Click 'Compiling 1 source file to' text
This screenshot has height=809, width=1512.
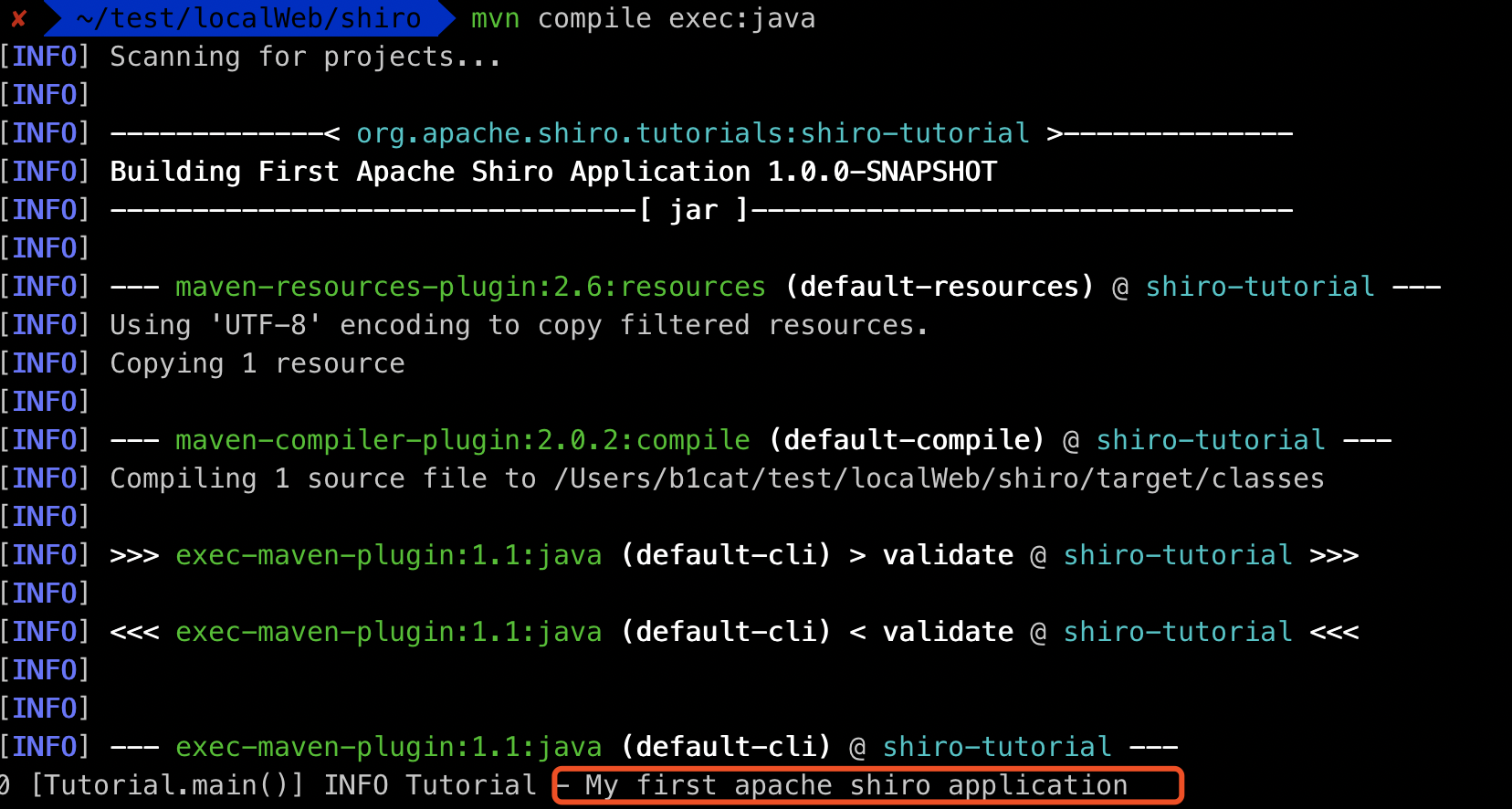tap(323, 478)
